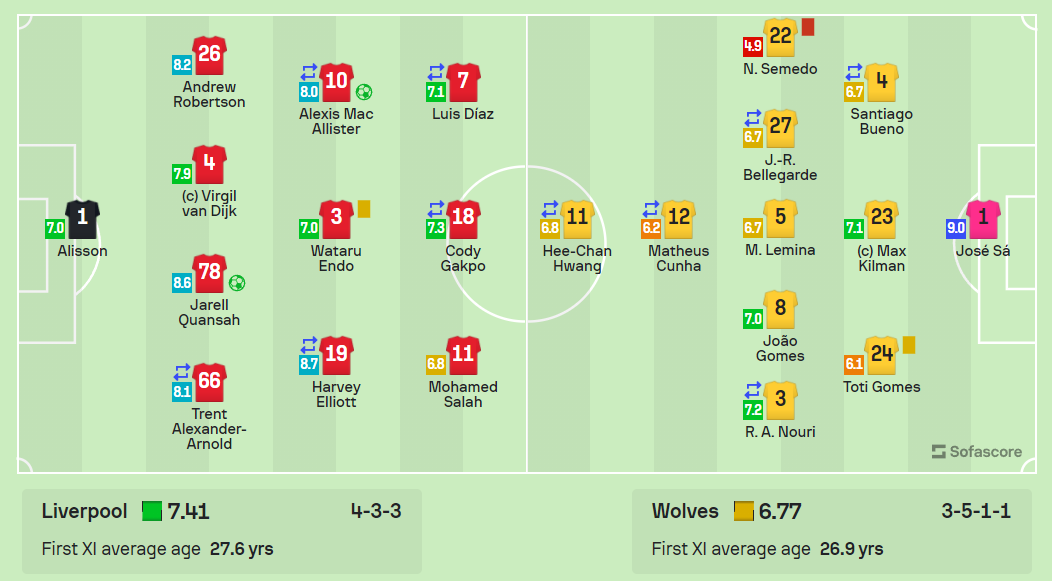Viewport: 1052px width, 581px height.
Task: Click N. Semedo's red card icon
Action: coord(808,27)
